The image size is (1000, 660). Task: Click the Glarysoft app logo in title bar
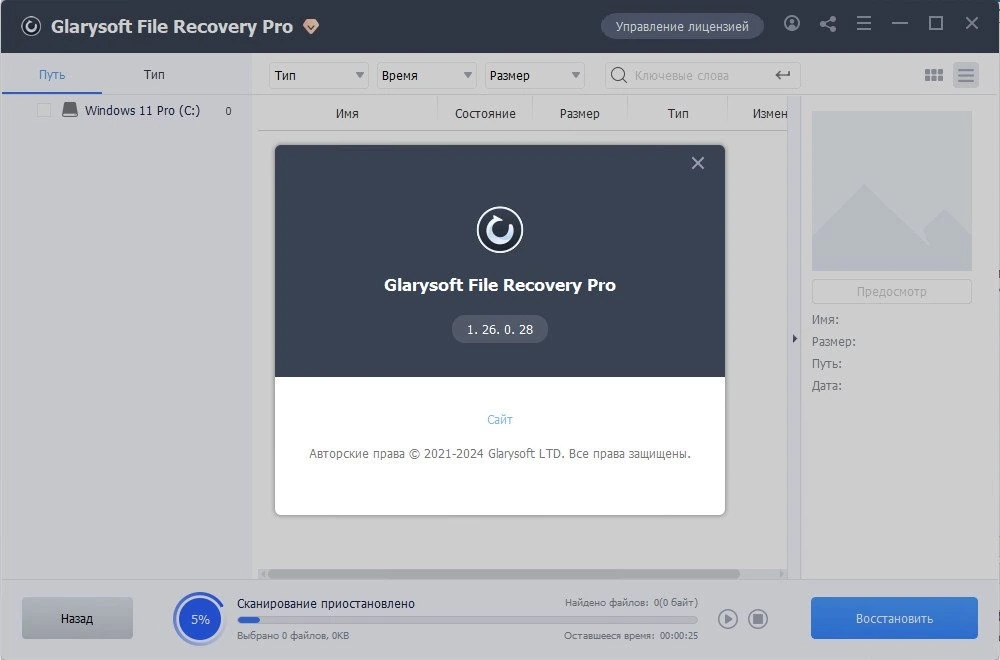[31, 26]
